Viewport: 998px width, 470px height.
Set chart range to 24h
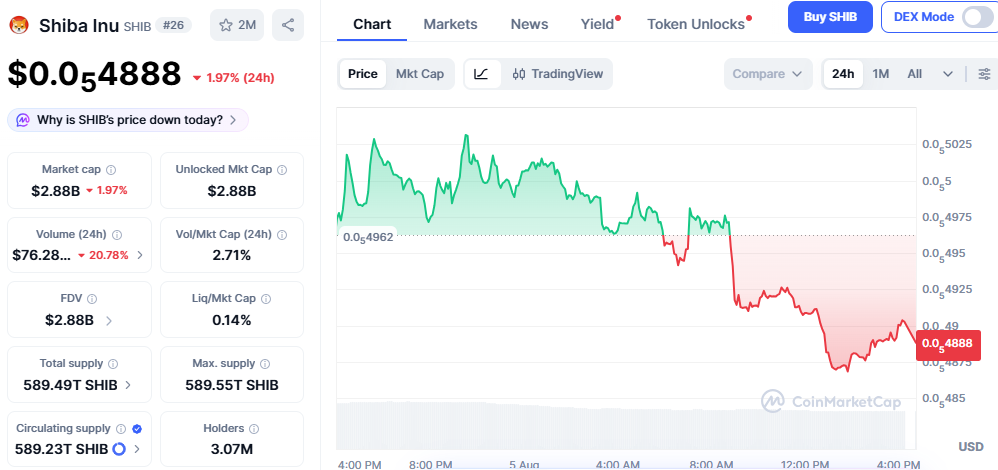[x=843, y=74]
